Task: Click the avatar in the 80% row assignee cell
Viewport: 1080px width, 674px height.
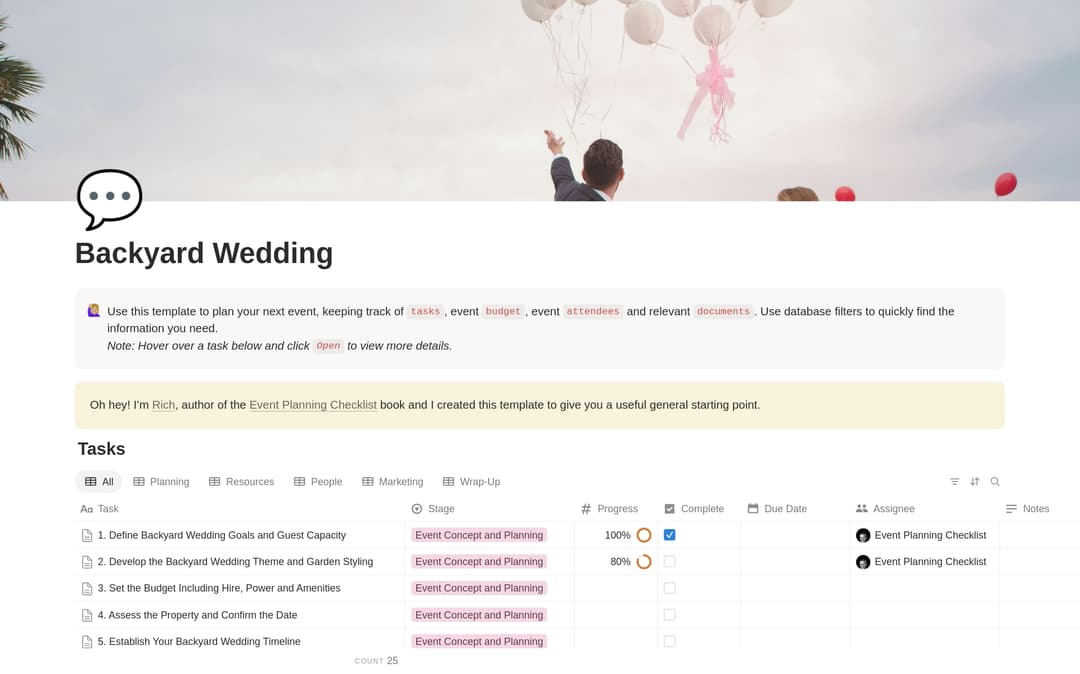Action: pyautogui.click(x=863, y=562)
